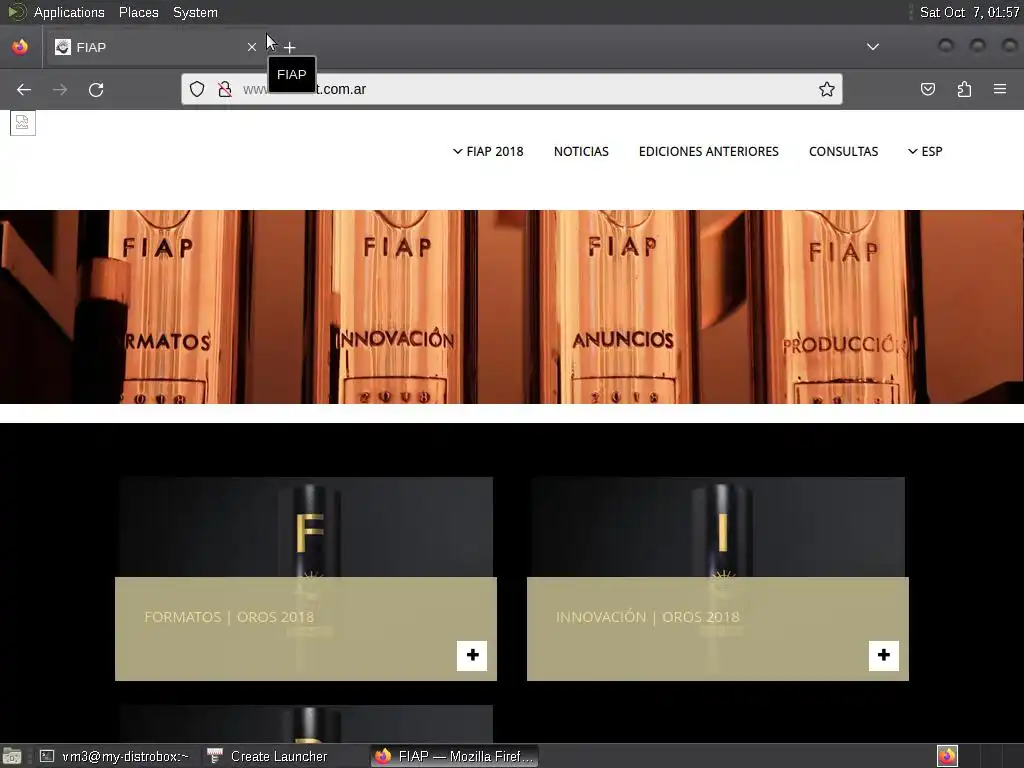Activate the FIAP — Mozilla Firefox taskbar item

[455, 756]
